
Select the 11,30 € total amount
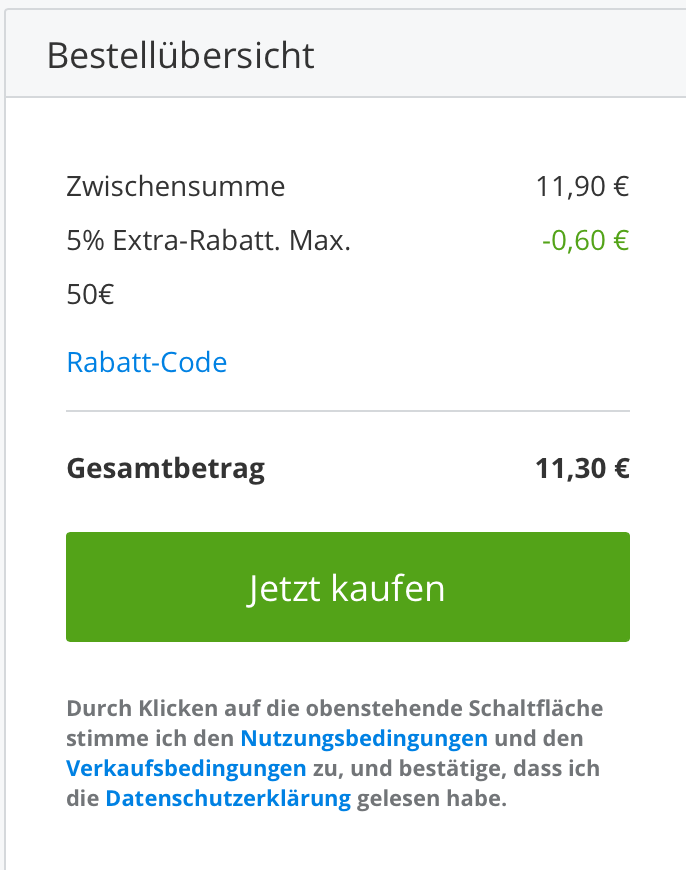click(582, 469)
